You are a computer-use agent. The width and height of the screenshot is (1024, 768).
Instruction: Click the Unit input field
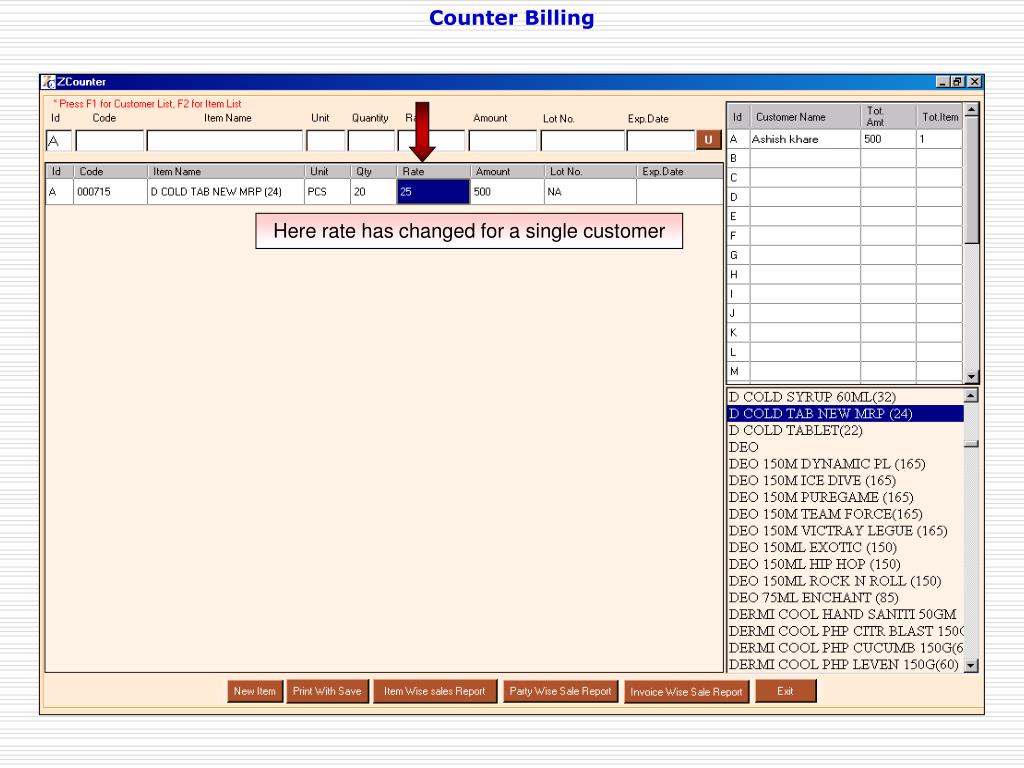326,140
